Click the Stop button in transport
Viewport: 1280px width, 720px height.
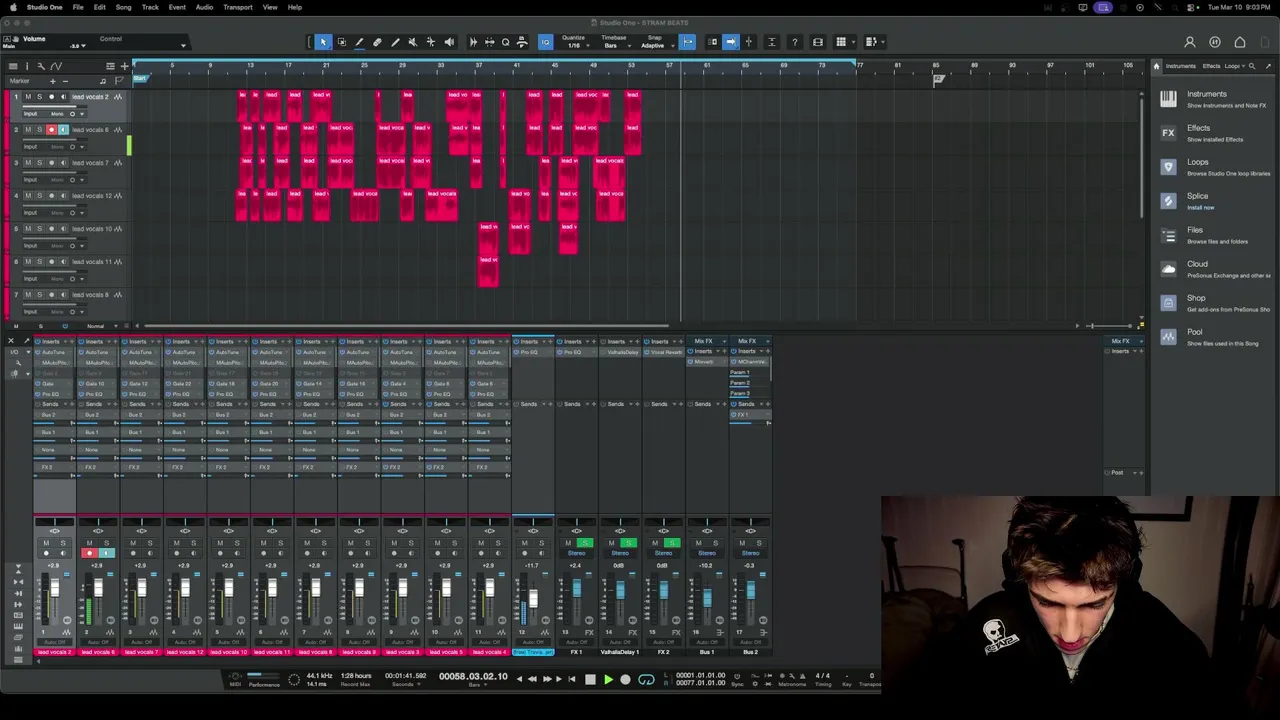click(590, 680)
